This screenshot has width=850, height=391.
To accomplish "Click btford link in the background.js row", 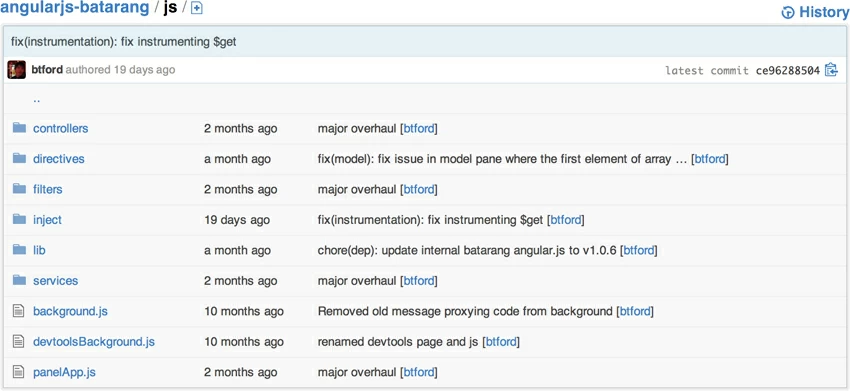I will (635, 311).
